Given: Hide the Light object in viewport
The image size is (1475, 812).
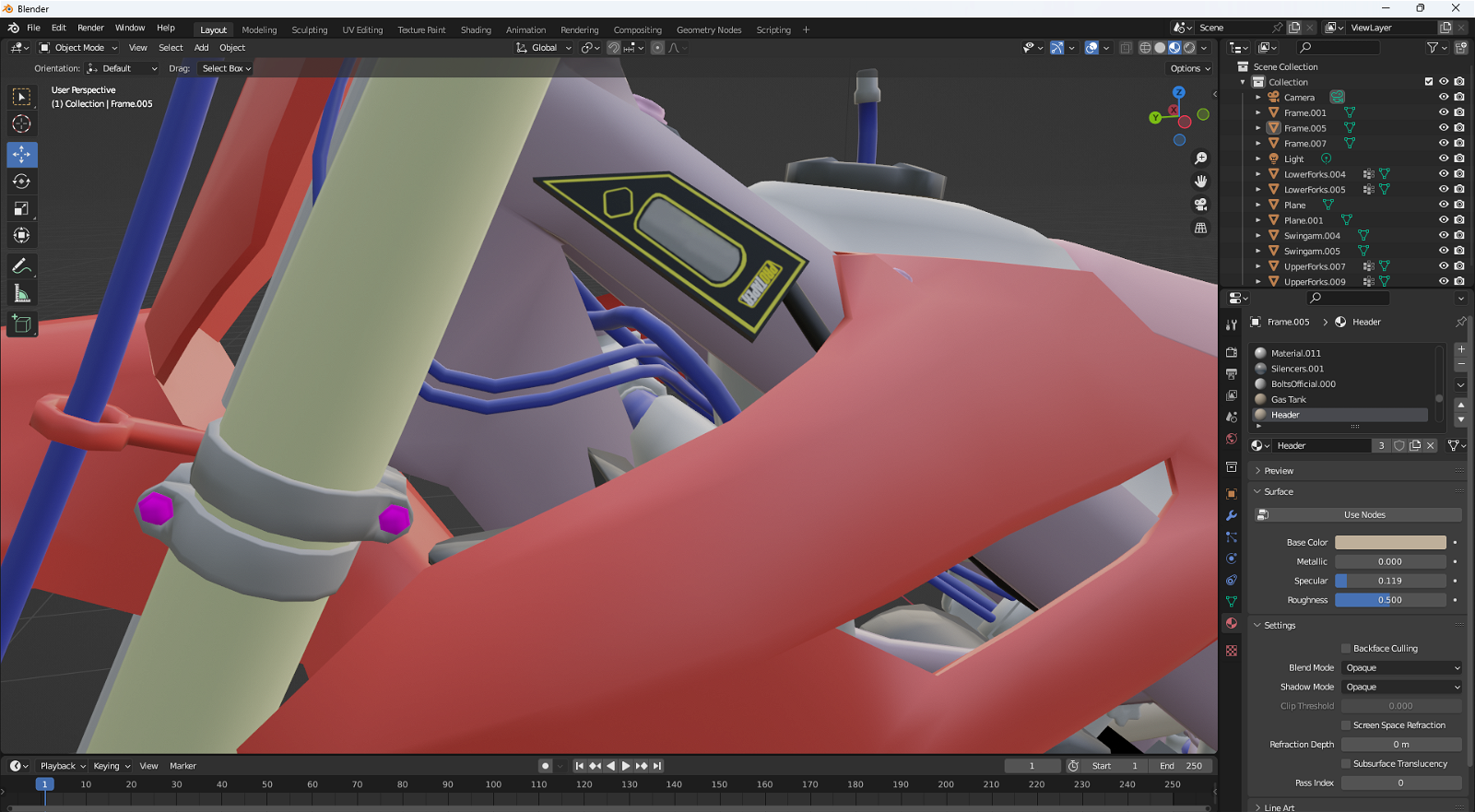Looking at the screenshot, I should pyautogui.click(x=1444, y=159).
